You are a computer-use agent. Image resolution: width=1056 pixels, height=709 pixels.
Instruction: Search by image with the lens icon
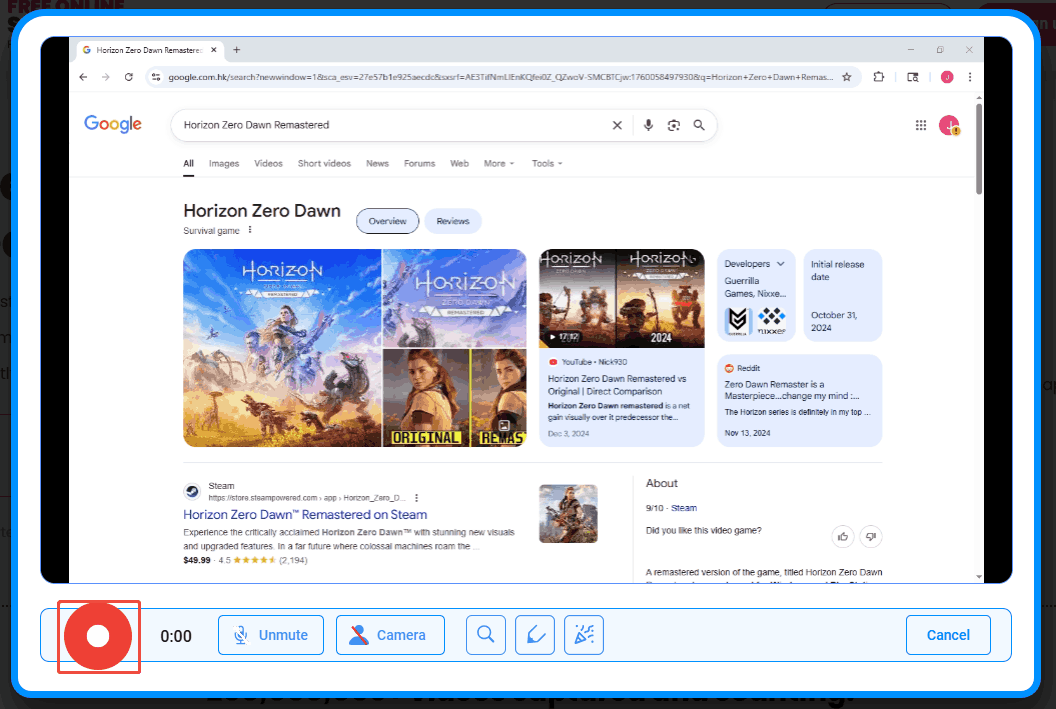673,125
